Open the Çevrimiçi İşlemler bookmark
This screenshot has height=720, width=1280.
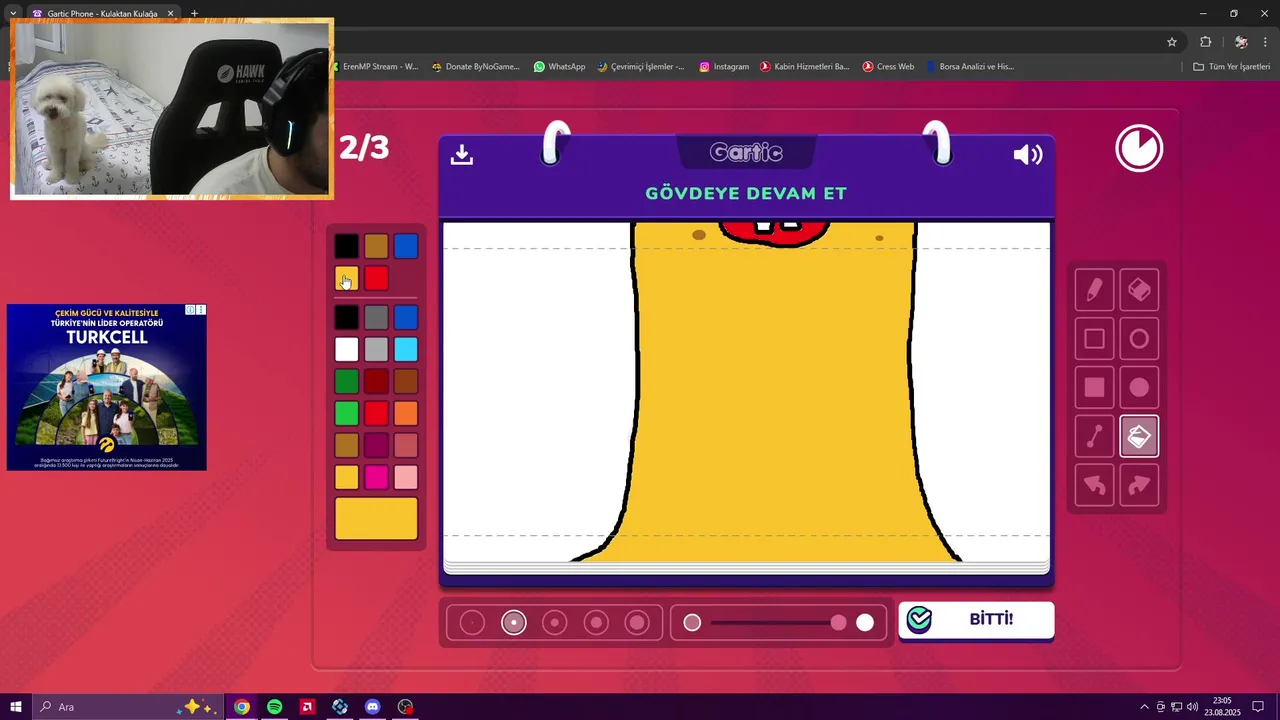click(641, 67)
